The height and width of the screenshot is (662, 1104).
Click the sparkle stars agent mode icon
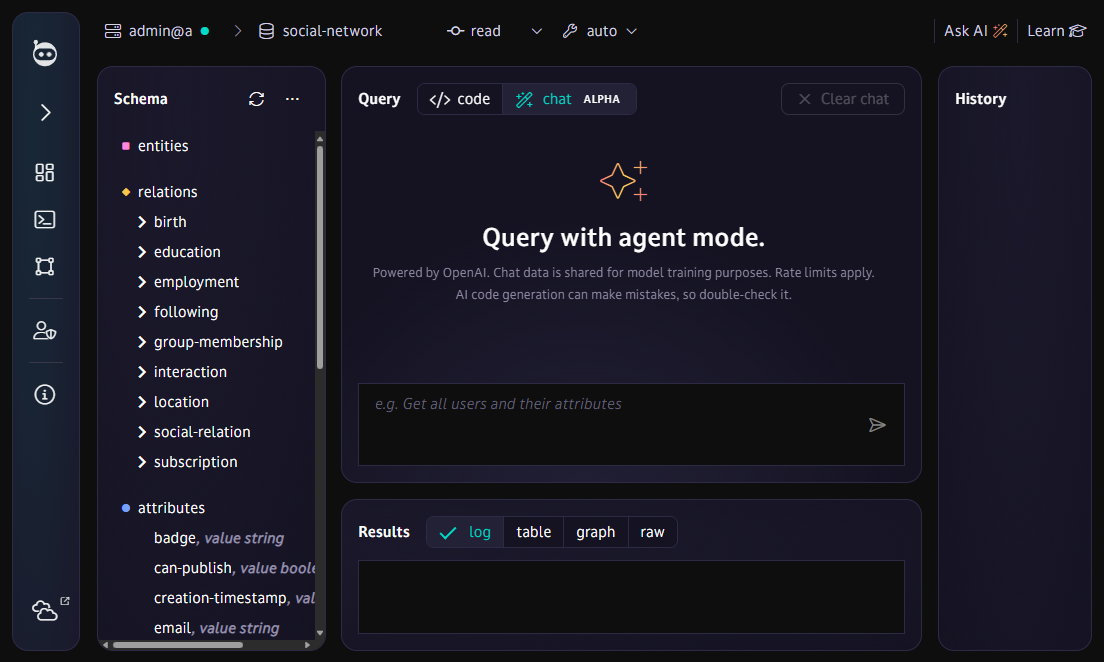[624, 181]
